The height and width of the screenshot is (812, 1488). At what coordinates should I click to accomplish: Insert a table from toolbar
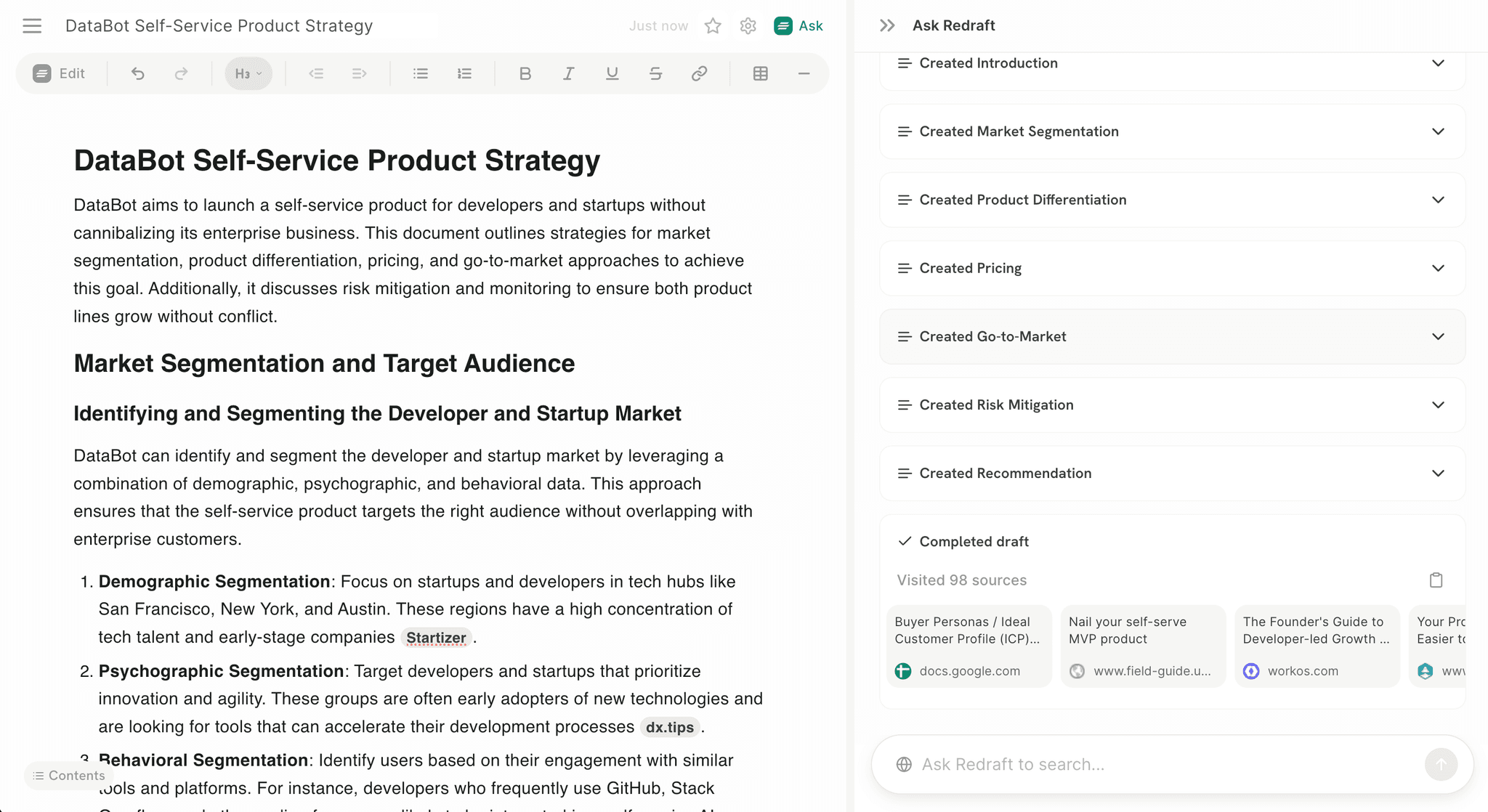pos(760,73)
